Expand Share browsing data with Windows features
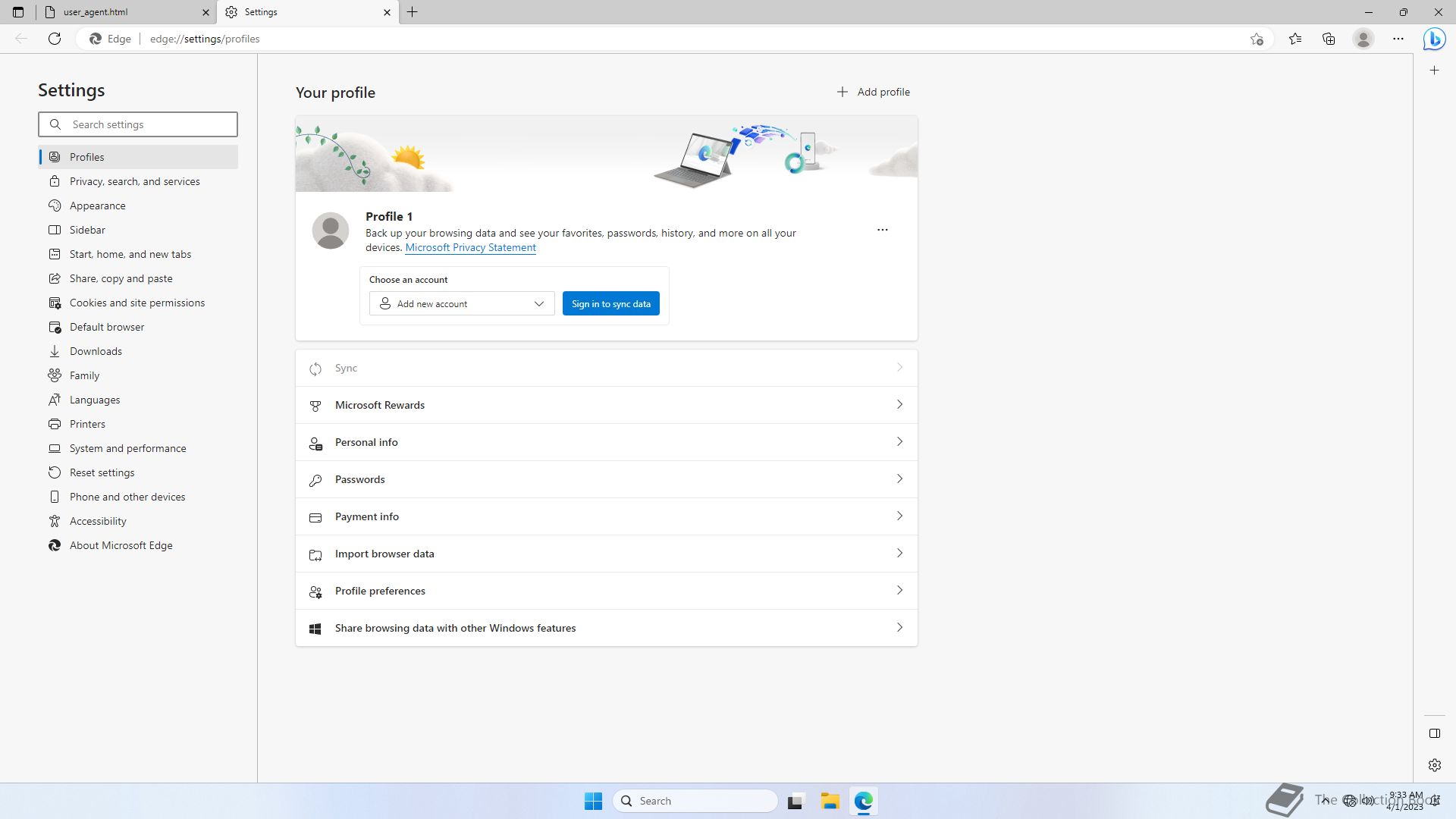1456x819 pixels. click(607, 628)
